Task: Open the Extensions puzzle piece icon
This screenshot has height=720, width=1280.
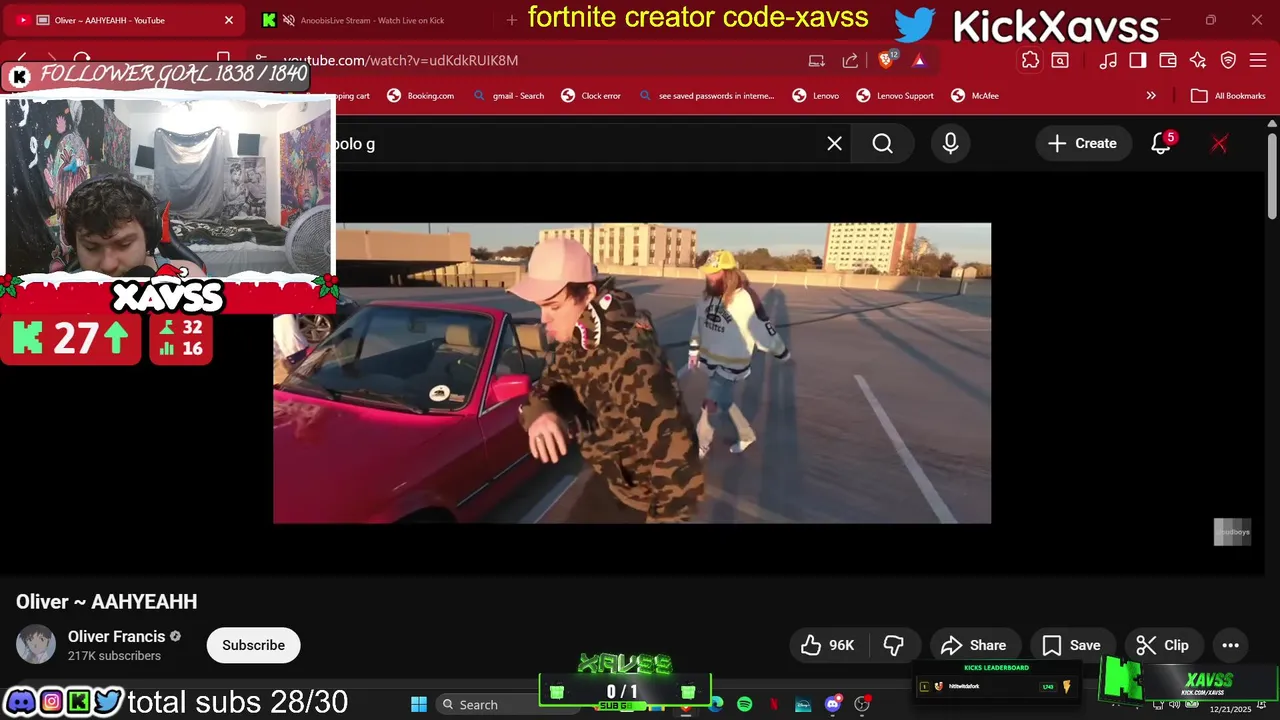Action: [1030, 60]
